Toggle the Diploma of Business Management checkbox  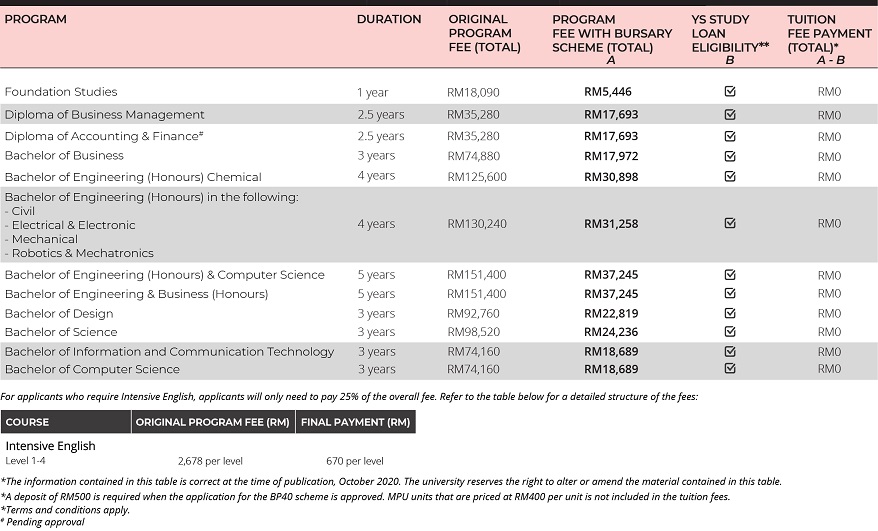click(x=729, y=114)
